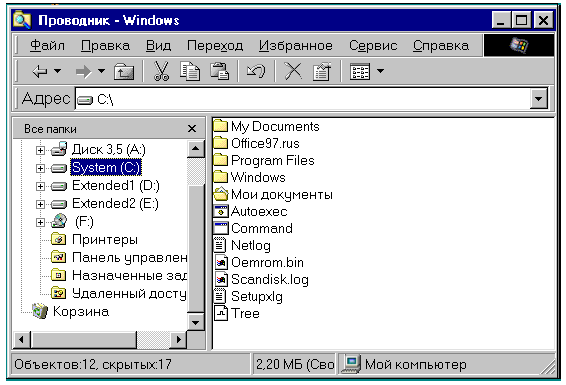Click the Cut scissors icon
566x385 pixels.
coord(161,71)
